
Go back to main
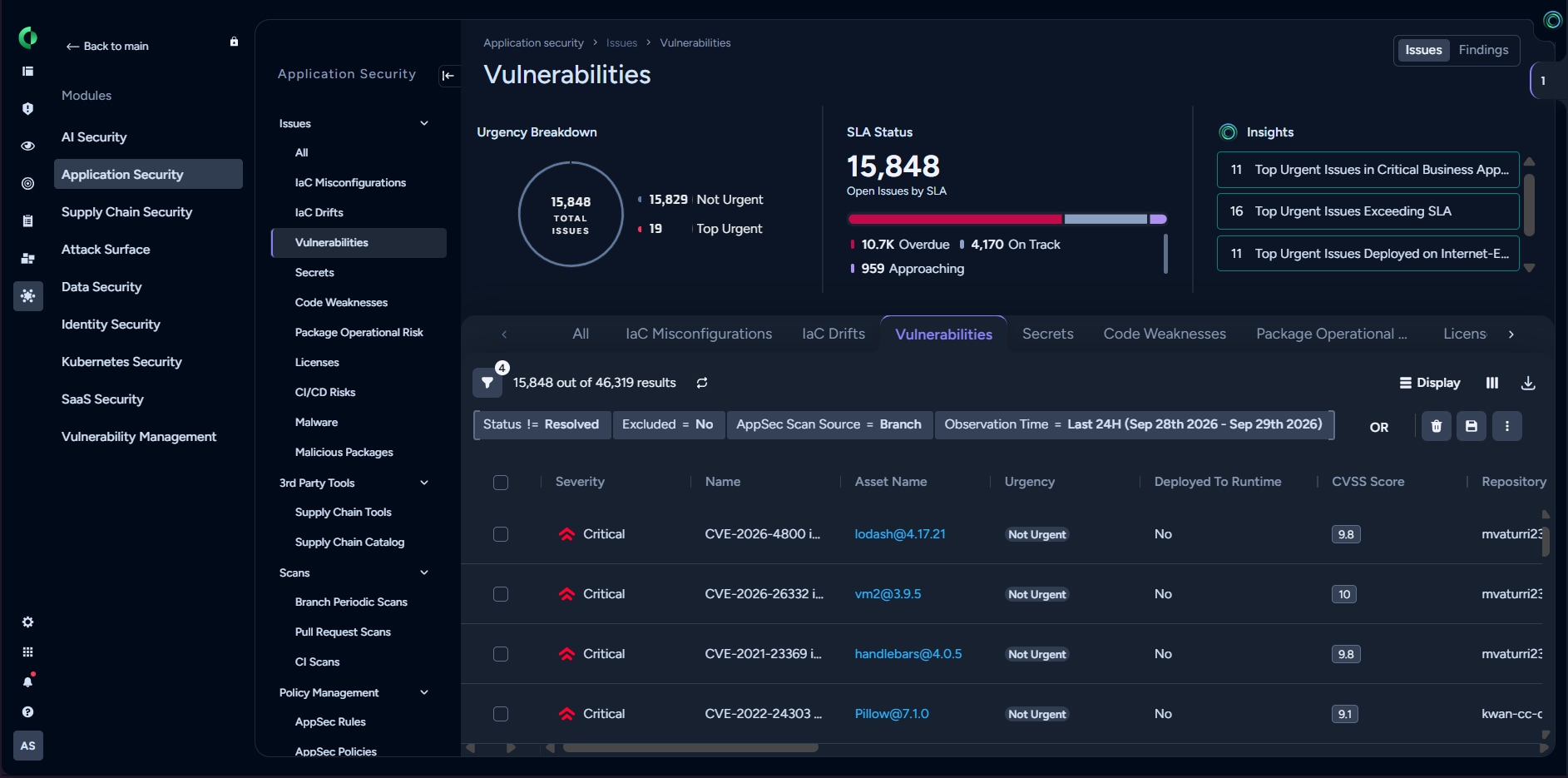click(x=107, y=46)
